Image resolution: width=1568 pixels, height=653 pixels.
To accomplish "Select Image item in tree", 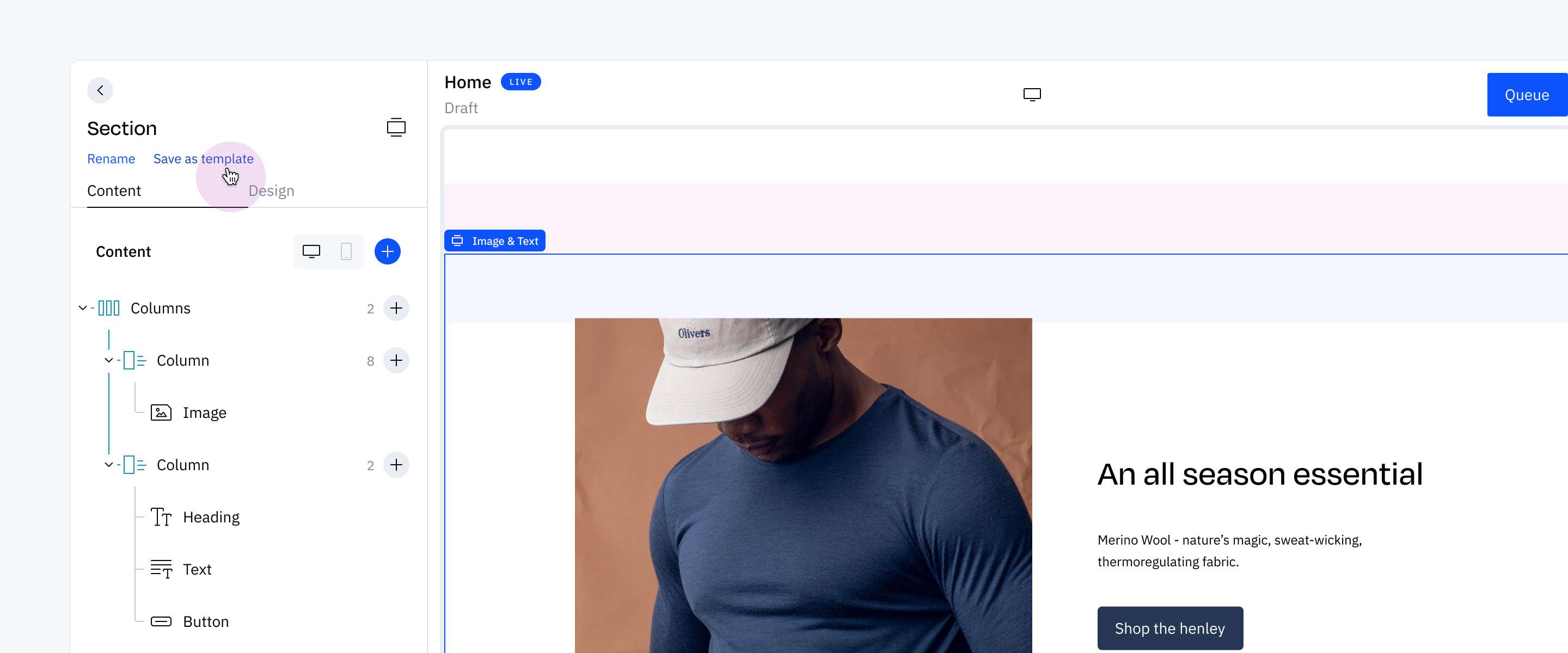I will (204, 412).
